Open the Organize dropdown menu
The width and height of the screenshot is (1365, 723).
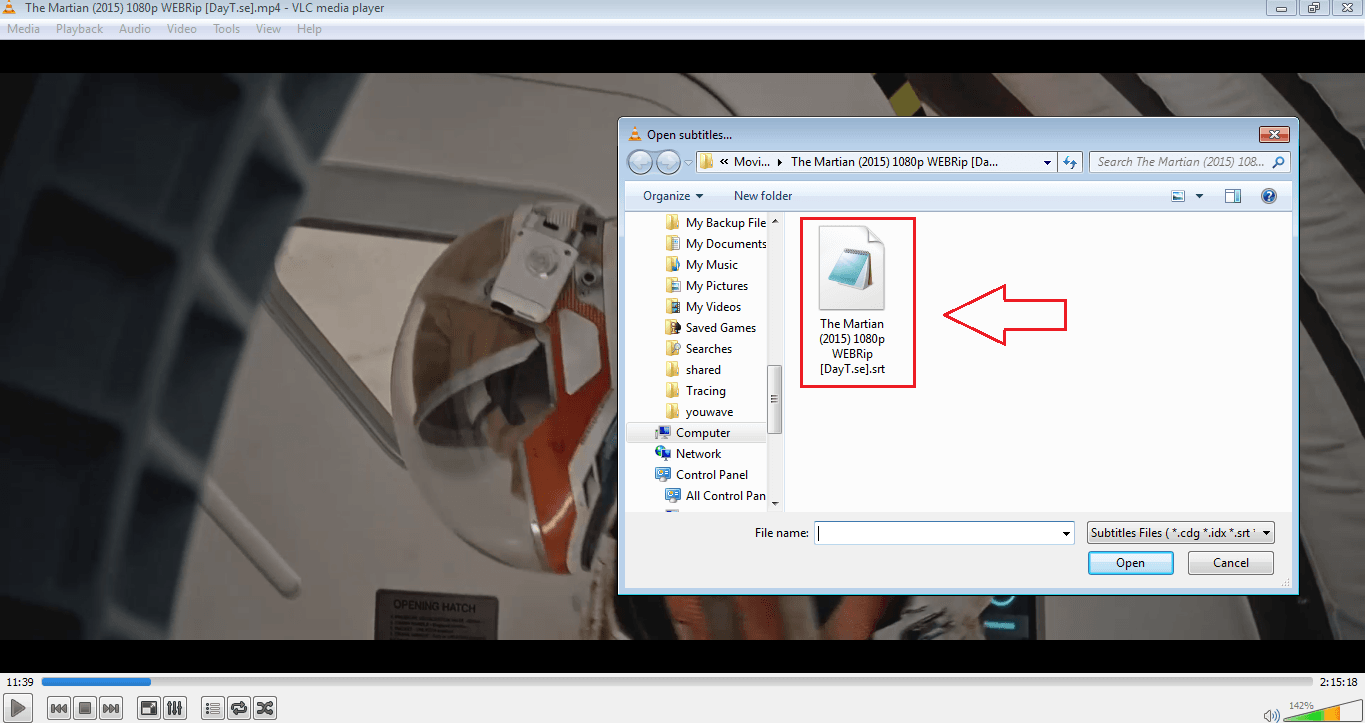pos(673,196)
